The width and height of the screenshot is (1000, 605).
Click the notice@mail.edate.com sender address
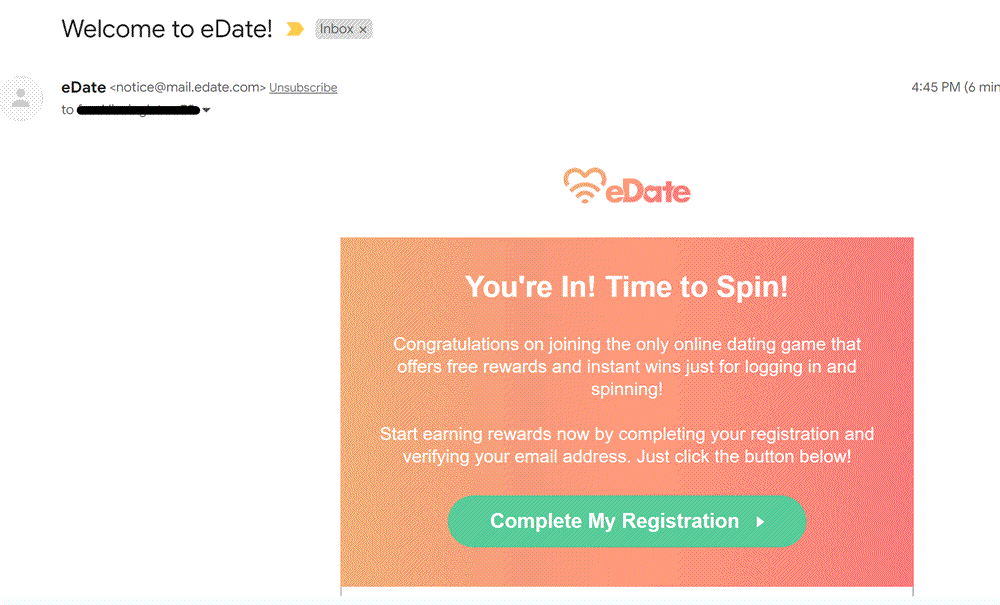[x=188, y=87]
